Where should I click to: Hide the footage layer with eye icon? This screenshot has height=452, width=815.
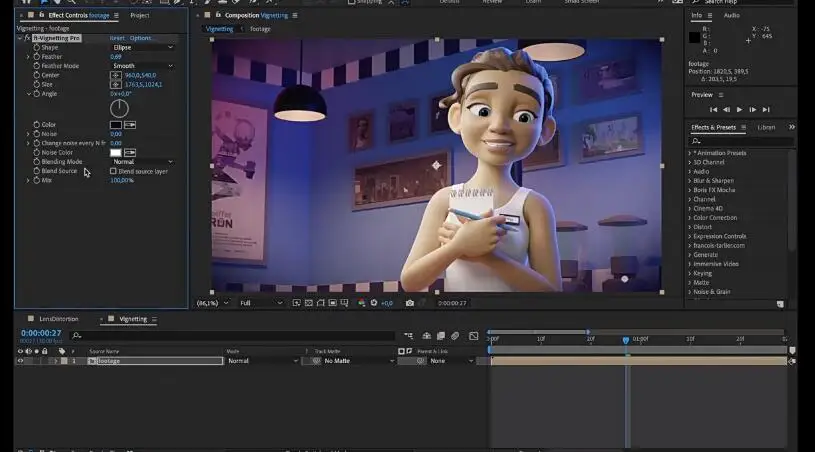point(20,361)
